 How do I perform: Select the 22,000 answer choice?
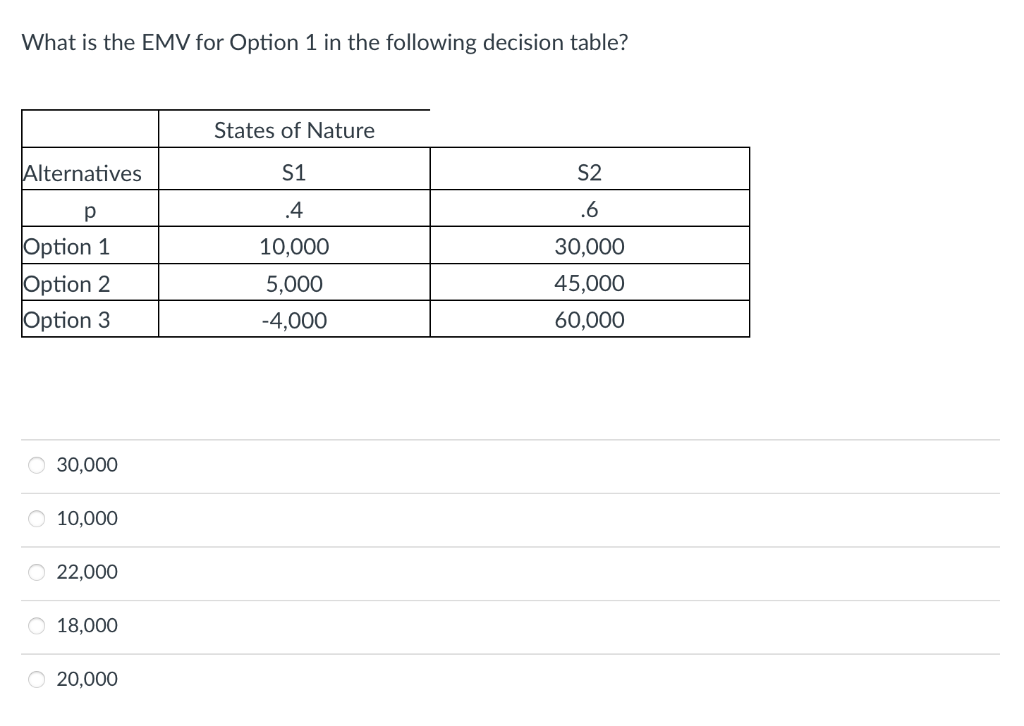point(37,571)
